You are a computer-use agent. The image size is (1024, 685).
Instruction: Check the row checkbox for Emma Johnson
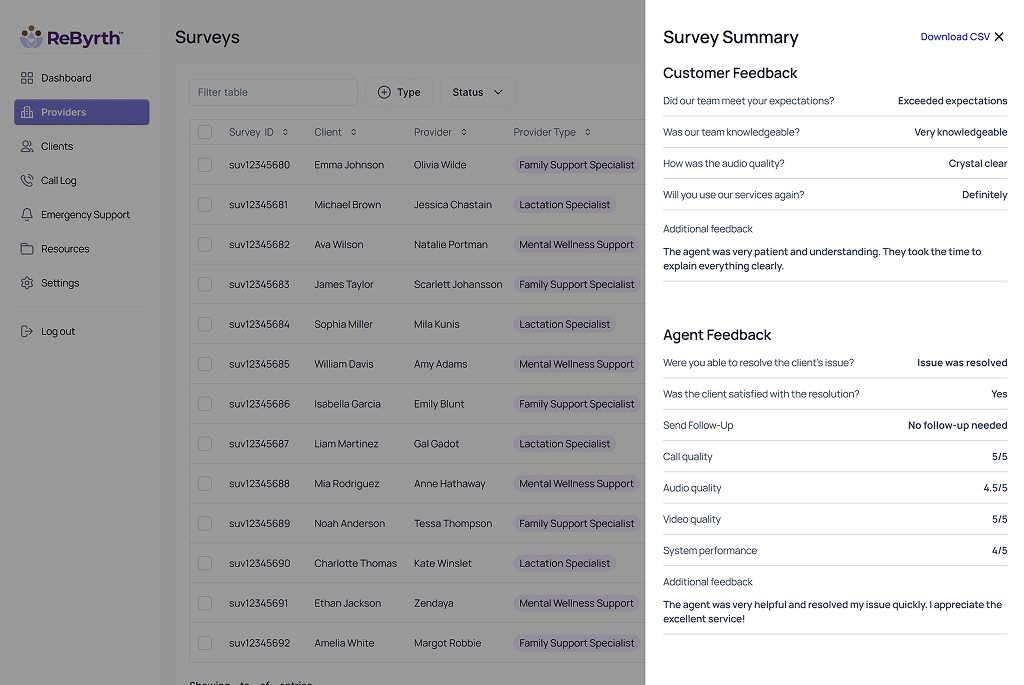click(x=205, y=165)
